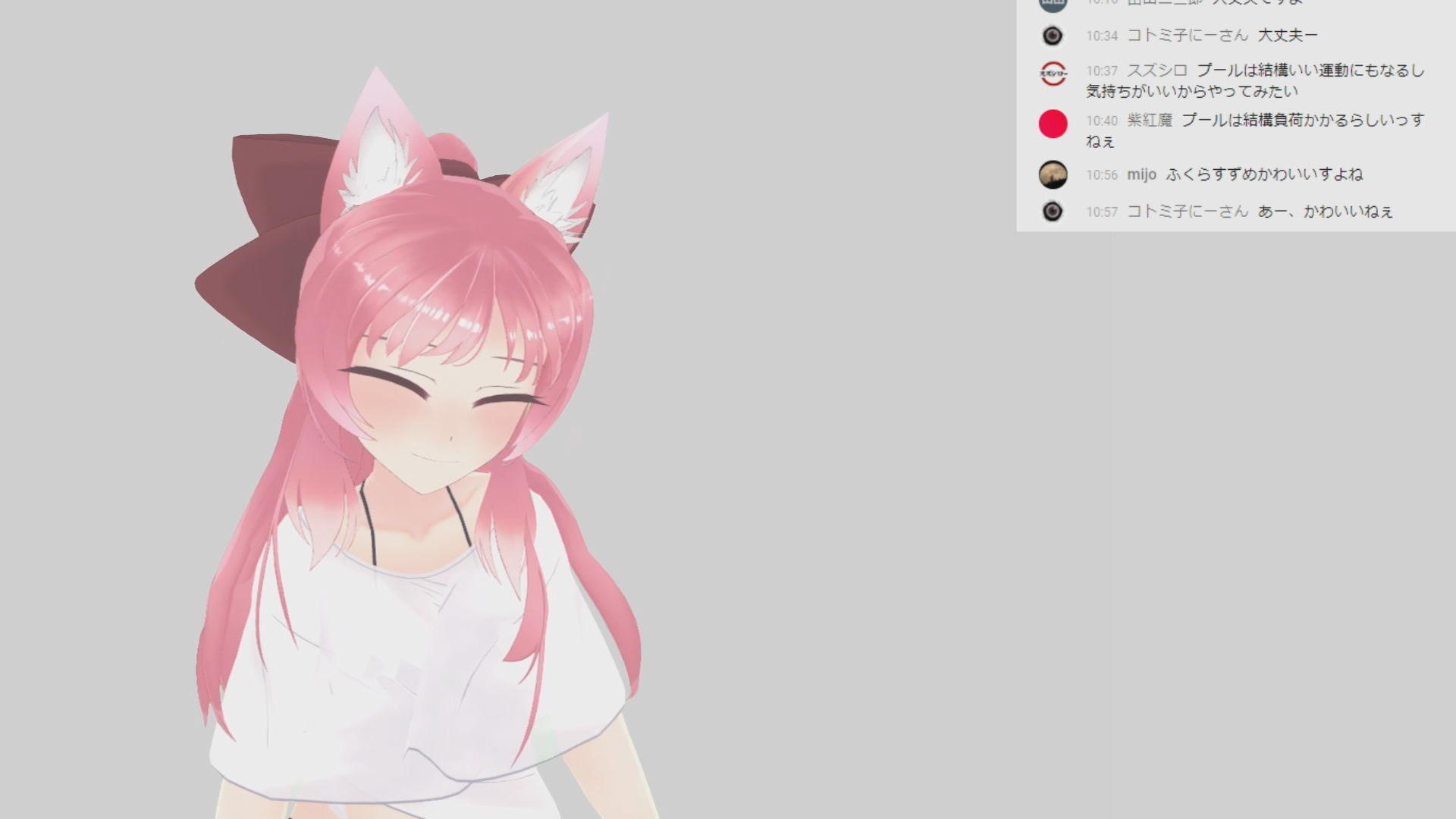Image resolution: width=1456 pixels, height=819 pixels.
Task: Click the 紫紅魔 username
Action: pos(1150,121)
